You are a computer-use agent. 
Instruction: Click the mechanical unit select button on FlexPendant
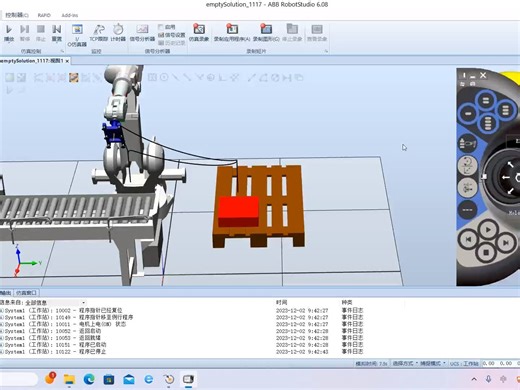(x=468, y=144)
